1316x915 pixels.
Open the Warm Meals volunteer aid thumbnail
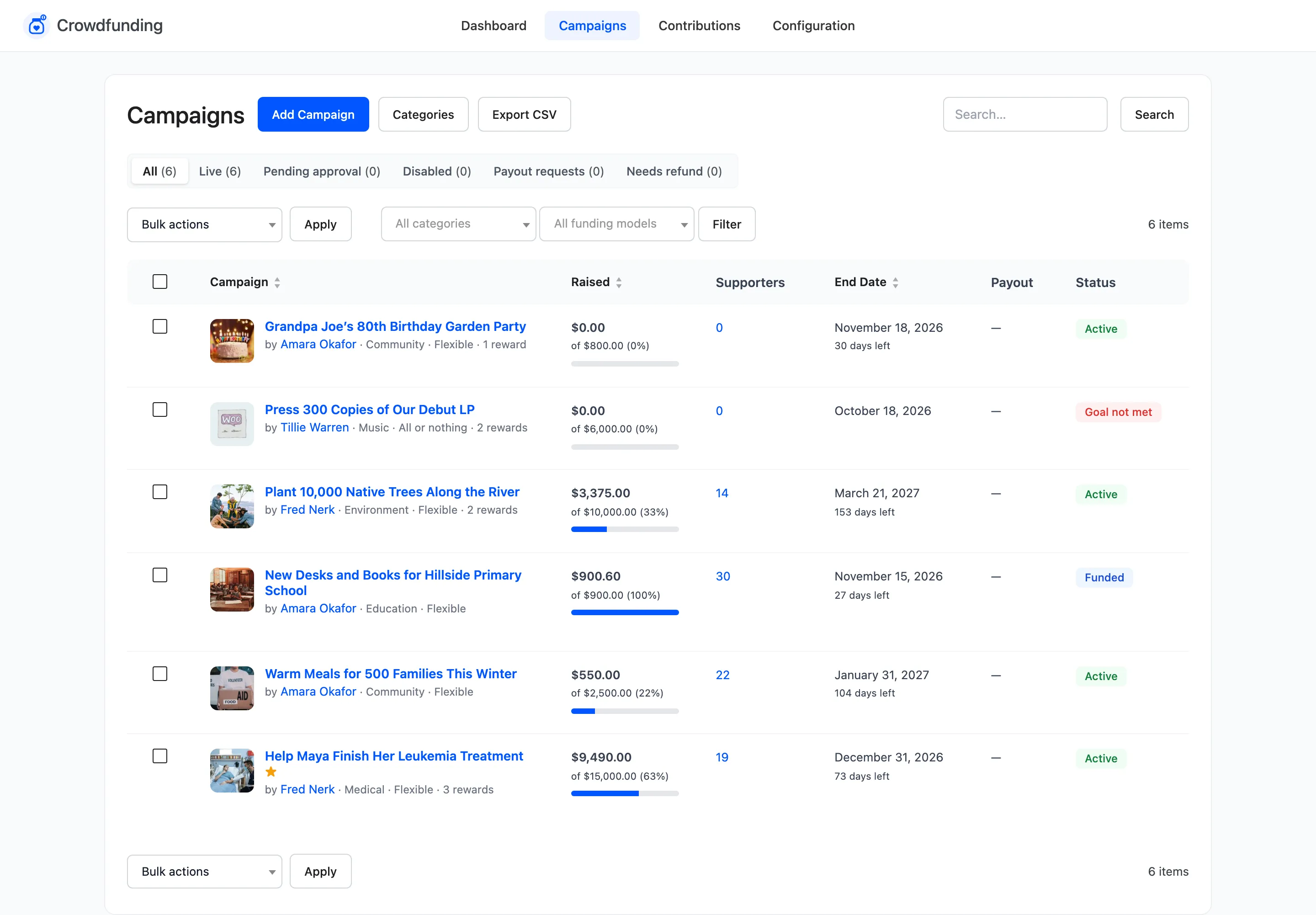[x=232, y=689]
